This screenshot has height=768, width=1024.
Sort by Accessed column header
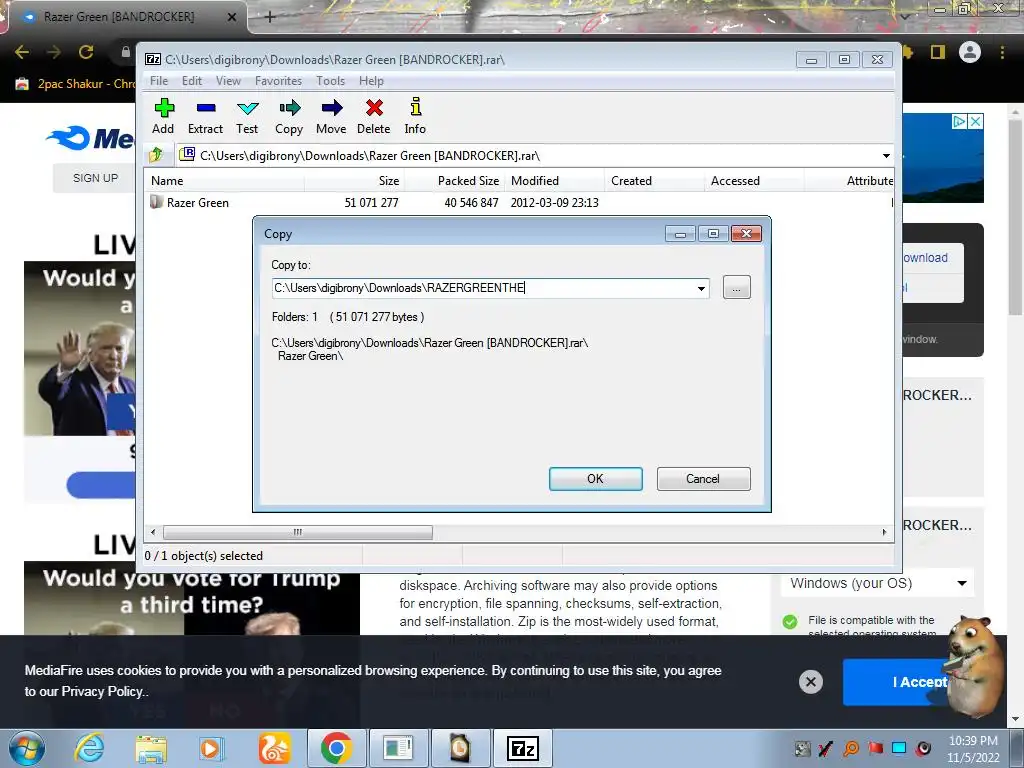click(754, 181)
